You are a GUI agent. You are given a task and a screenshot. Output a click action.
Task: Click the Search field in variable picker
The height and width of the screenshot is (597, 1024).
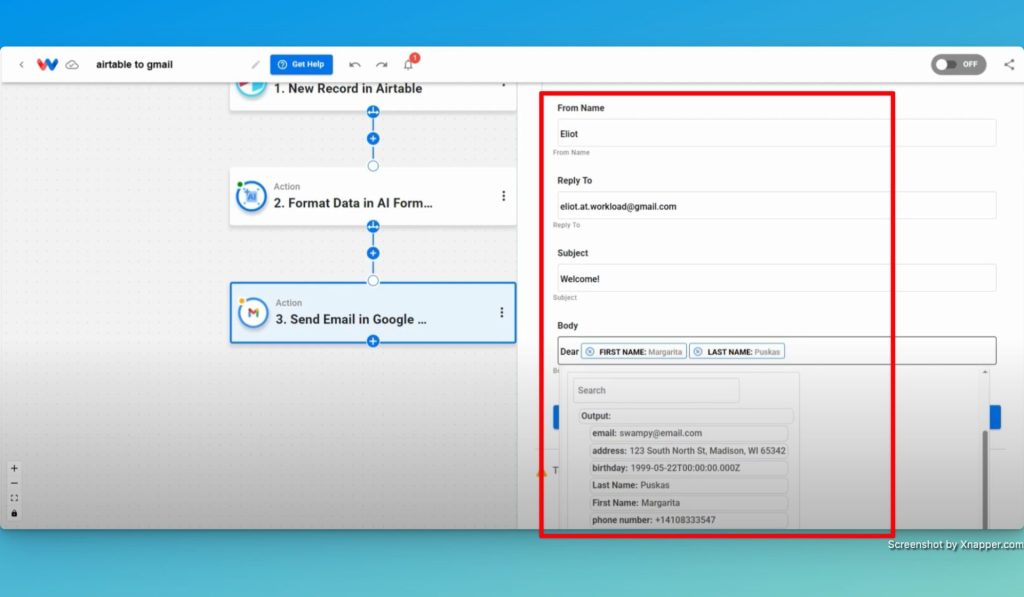click(656, 391)
